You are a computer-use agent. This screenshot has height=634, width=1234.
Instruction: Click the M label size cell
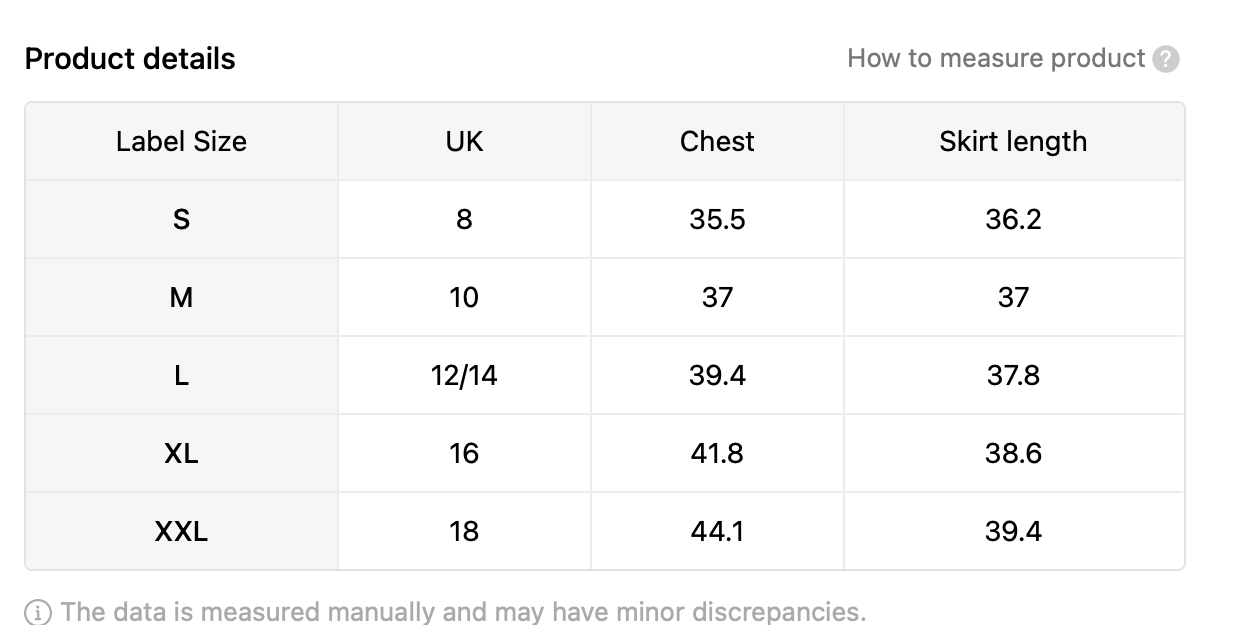click(182, 297)
